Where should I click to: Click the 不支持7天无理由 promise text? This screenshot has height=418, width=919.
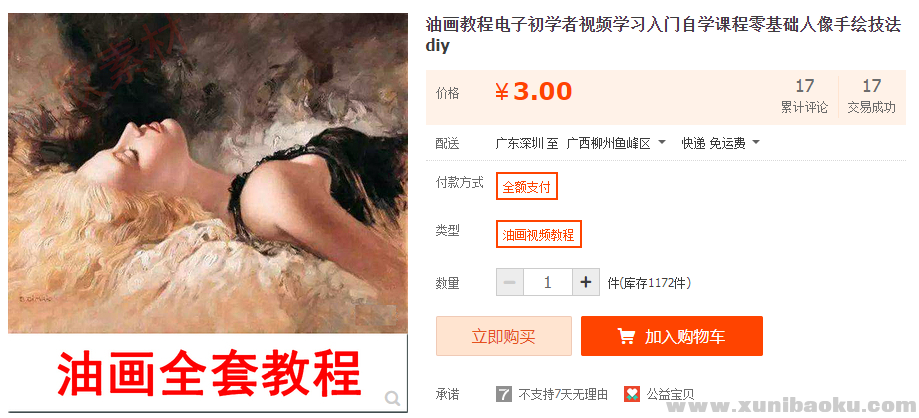[x=563, y=395]
